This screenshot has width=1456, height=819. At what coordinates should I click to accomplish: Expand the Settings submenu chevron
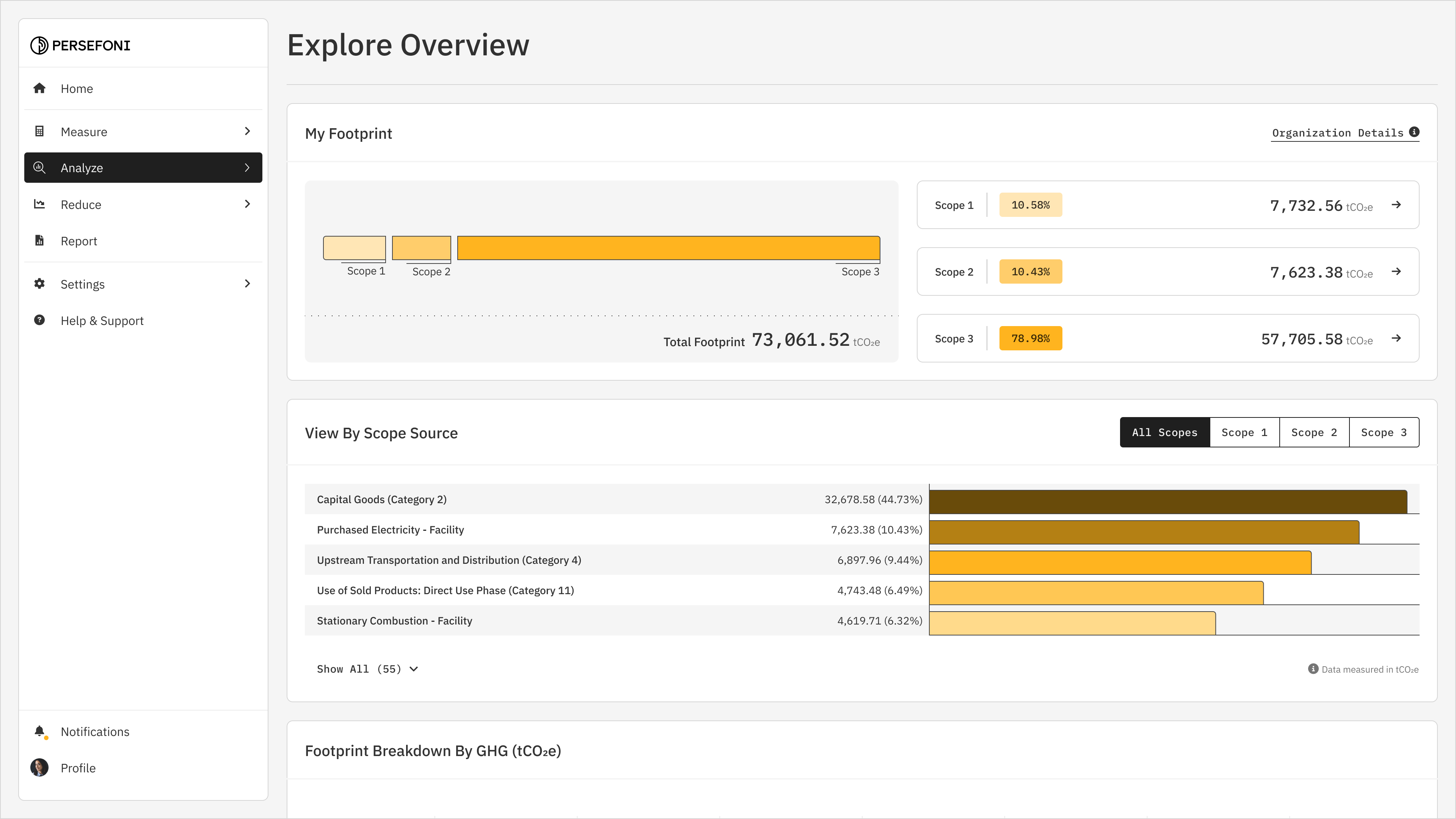(247, 284)
